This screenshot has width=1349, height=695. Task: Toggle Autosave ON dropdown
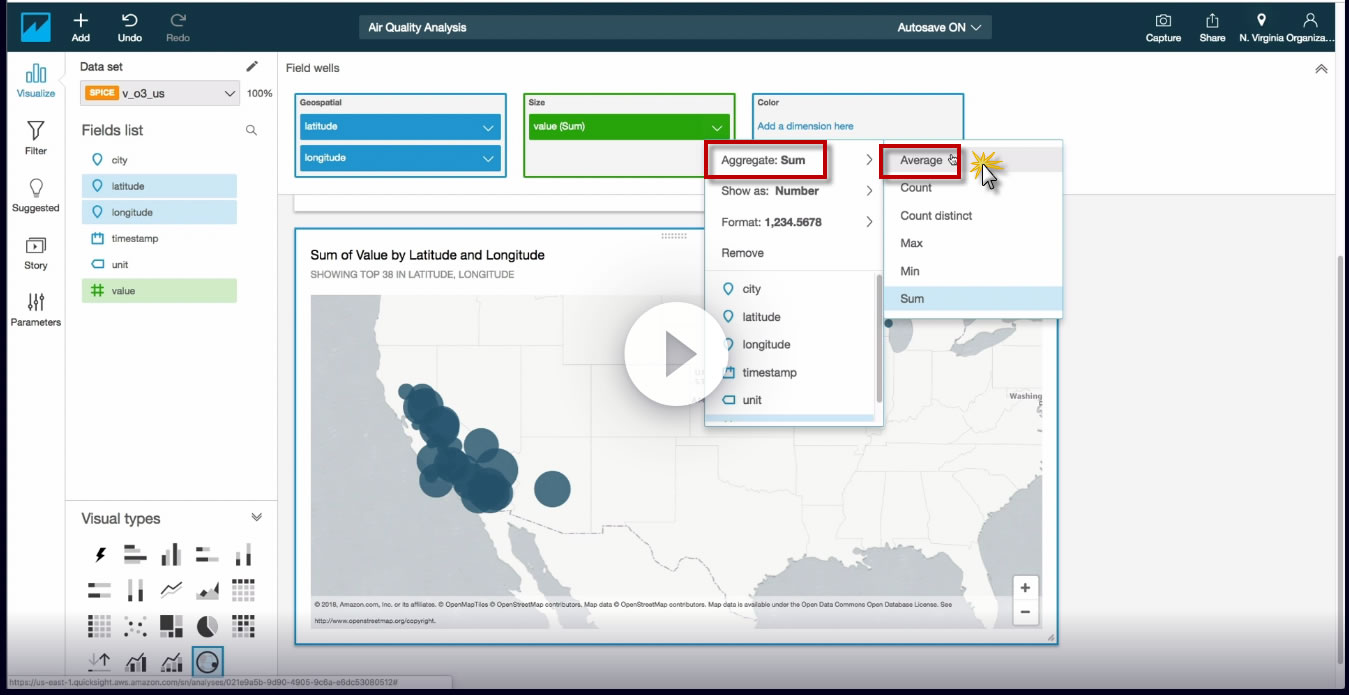939,28
